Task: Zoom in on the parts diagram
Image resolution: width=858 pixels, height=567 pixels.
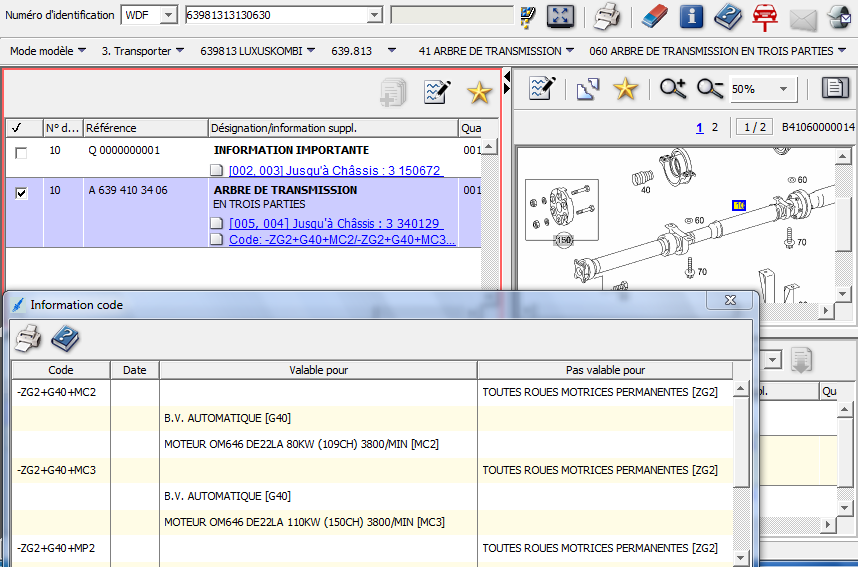Action: tap(673, 89)
